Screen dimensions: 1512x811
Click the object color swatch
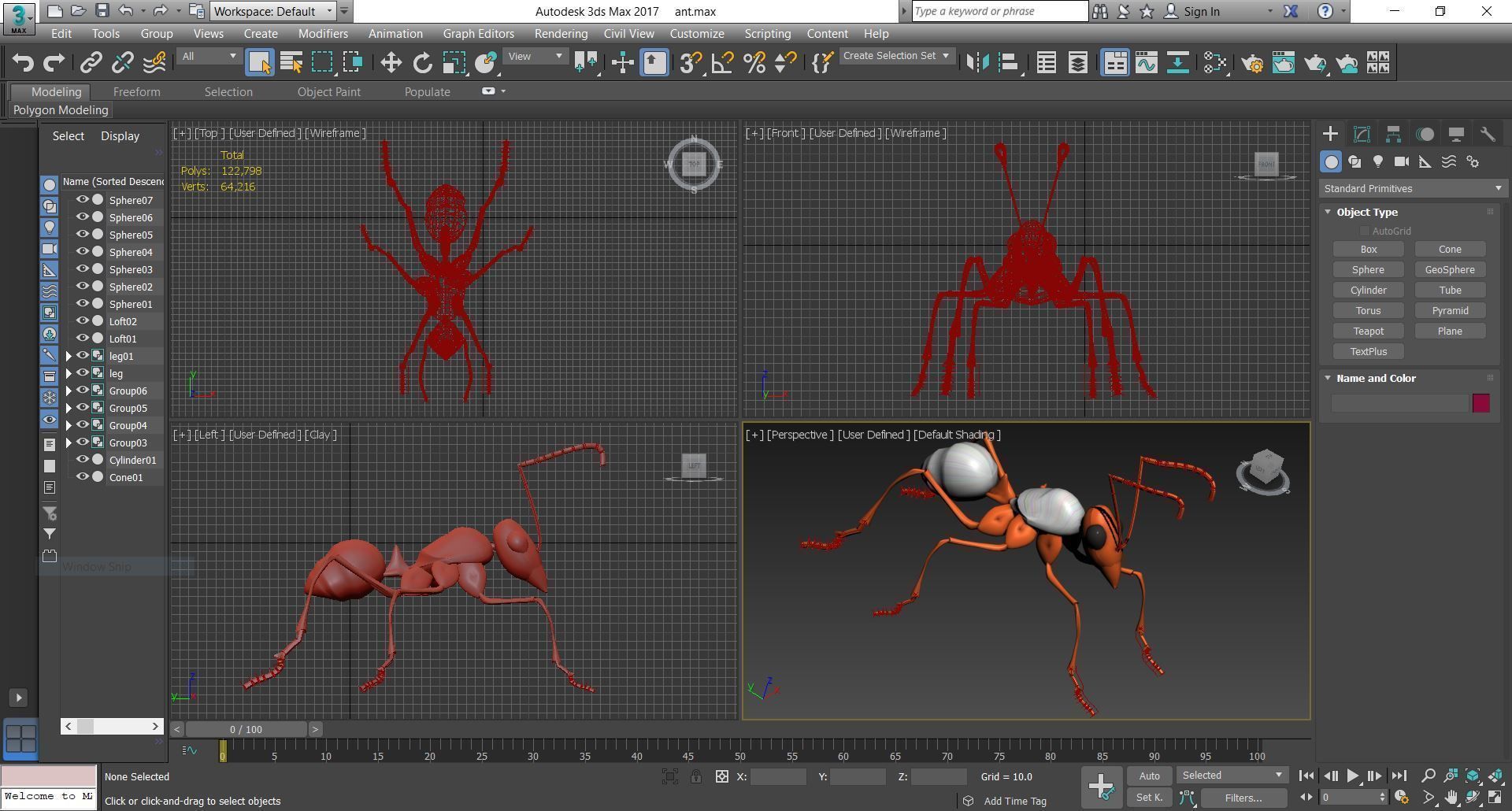(x=1480, y=403)
